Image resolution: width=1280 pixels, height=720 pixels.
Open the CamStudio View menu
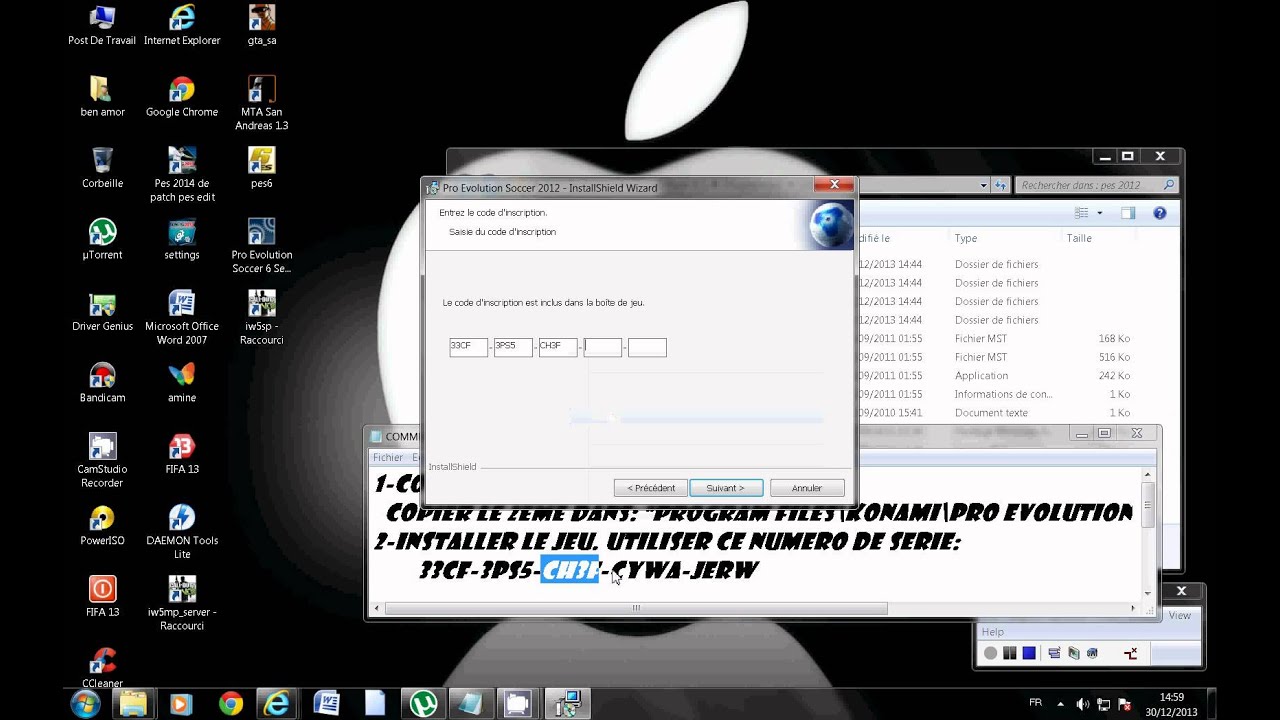tap(1180, 616)
